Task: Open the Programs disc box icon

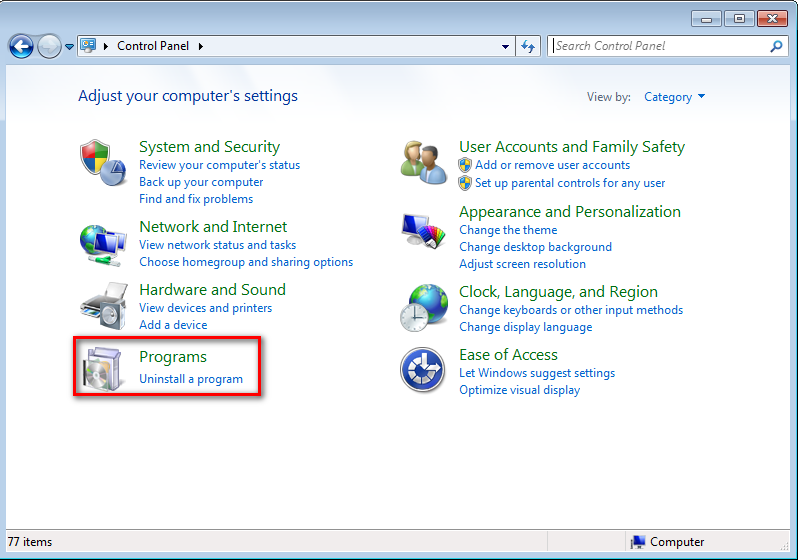Action: (104, 369)
